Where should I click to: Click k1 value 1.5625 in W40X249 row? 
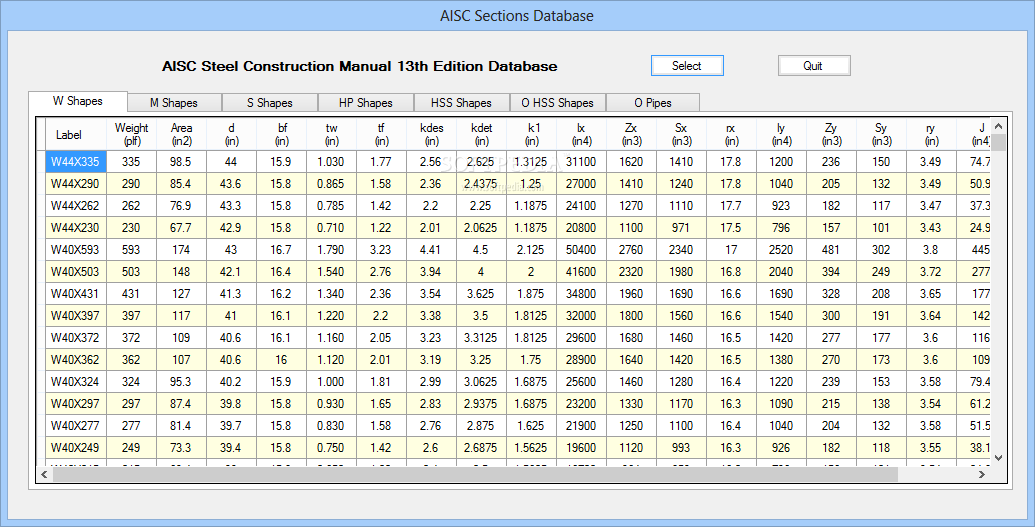point(531,448)
